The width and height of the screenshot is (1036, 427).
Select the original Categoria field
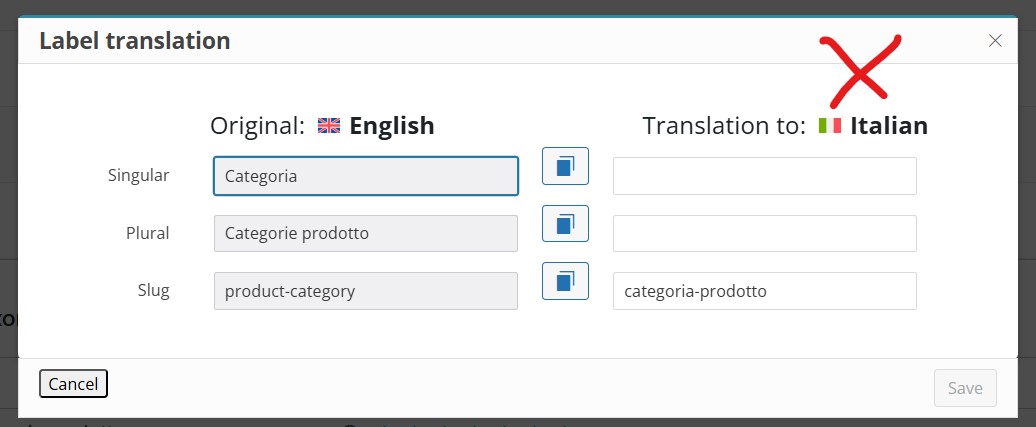(x=365, y=176)
